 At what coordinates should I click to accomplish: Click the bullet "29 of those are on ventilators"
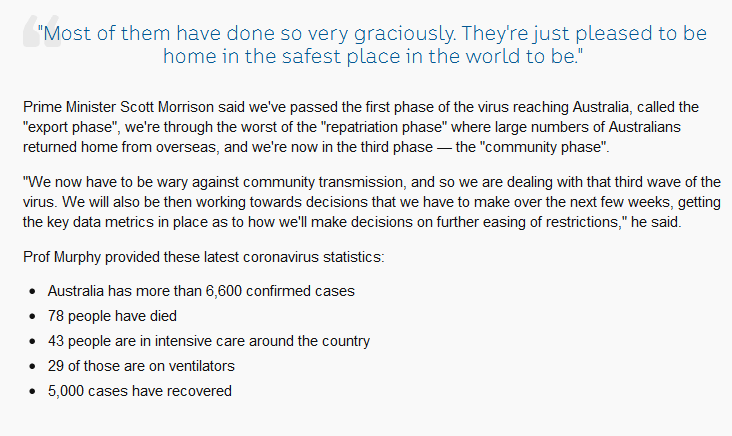(141, 366)
